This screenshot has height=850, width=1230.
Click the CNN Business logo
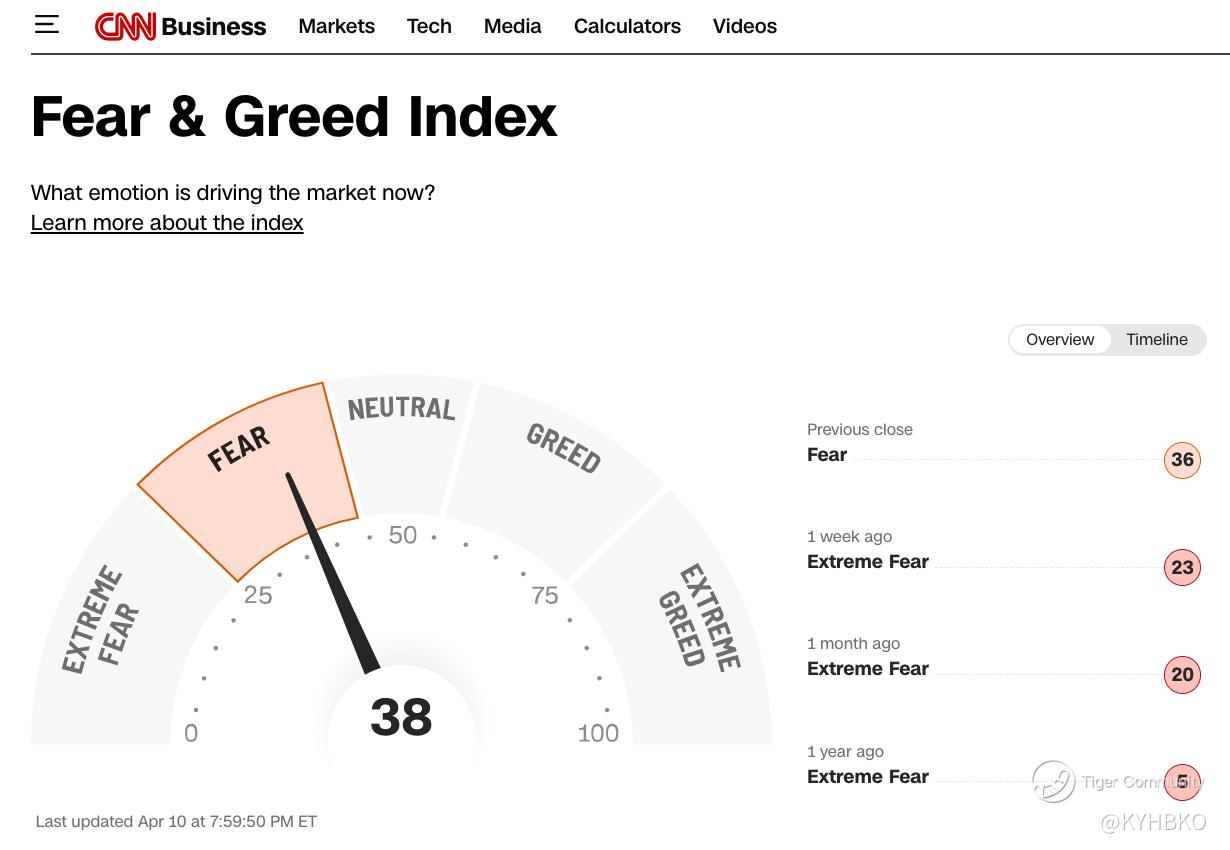click(x=181, y=26)
